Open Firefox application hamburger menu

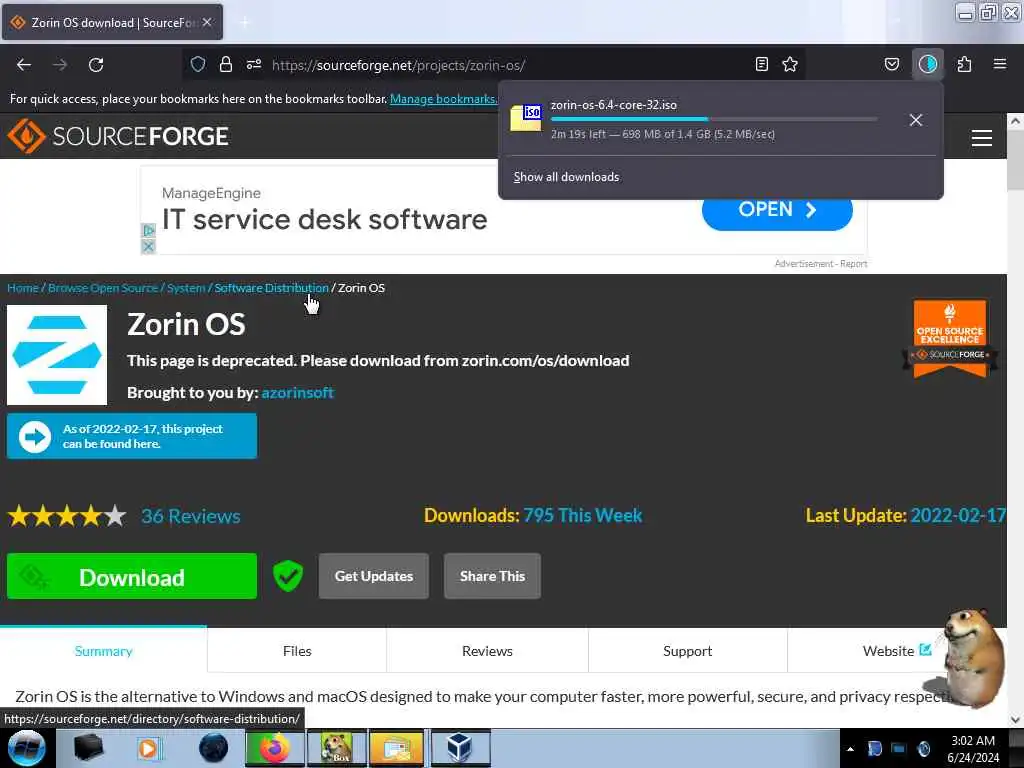coord(1000,64)
